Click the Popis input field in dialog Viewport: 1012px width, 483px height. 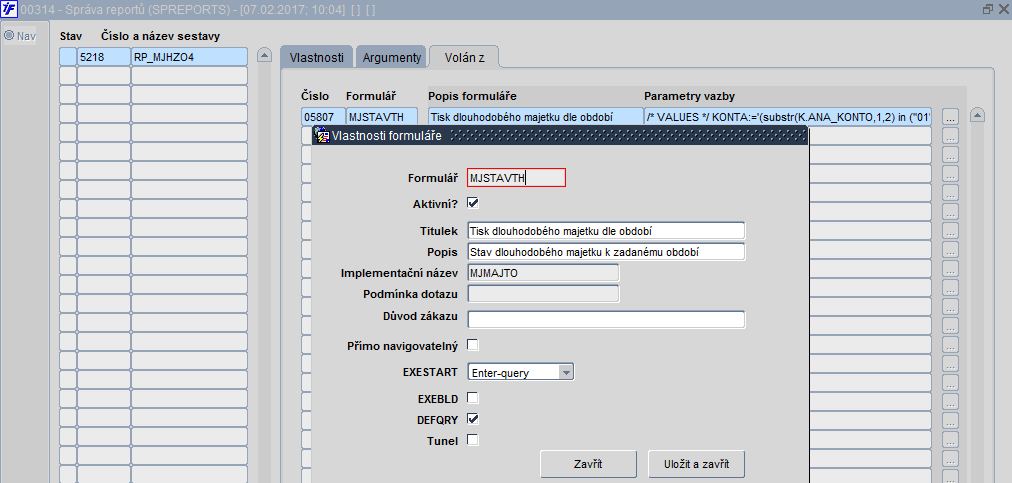click(x=606, y=252)
